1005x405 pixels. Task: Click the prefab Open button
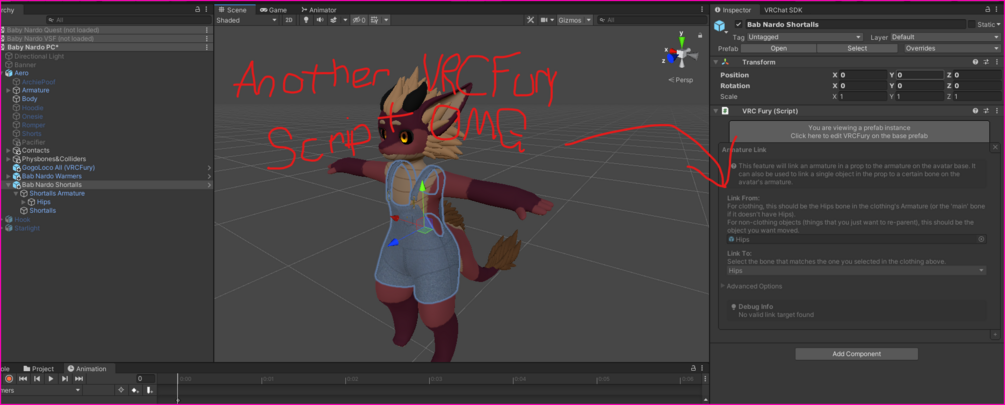(x=778, y=48)
